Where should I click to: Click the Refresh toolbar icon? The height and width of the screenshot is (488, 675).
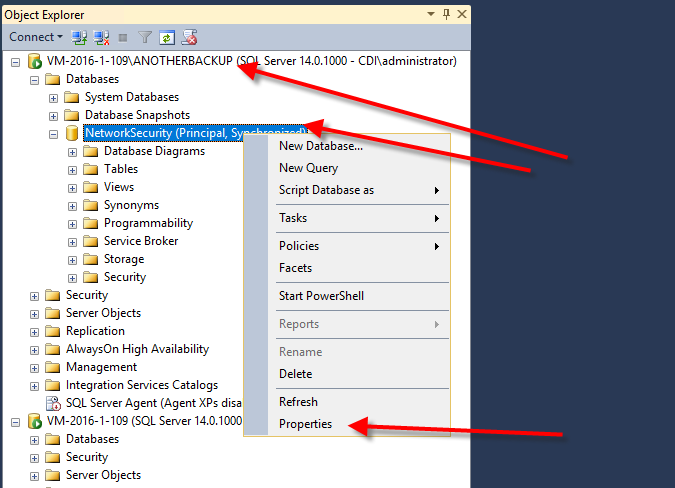167,37
